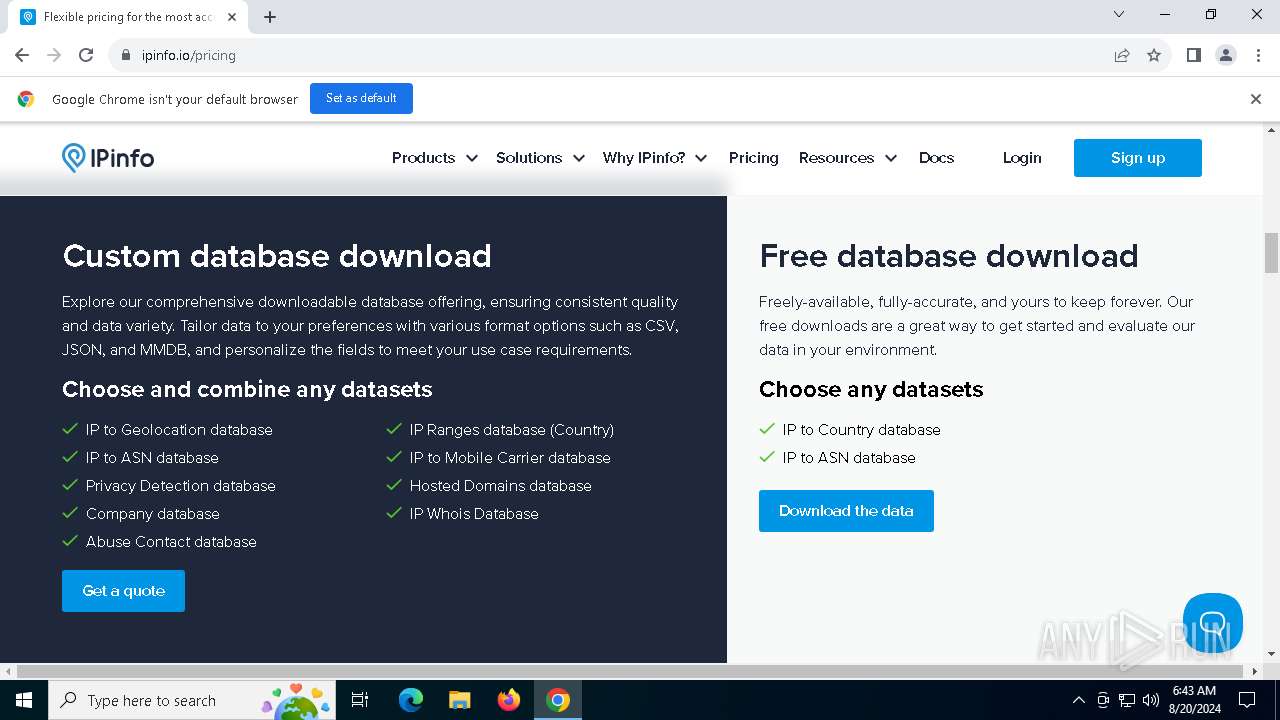
Task: Open the chat support widget
Action: [1212, 622]
